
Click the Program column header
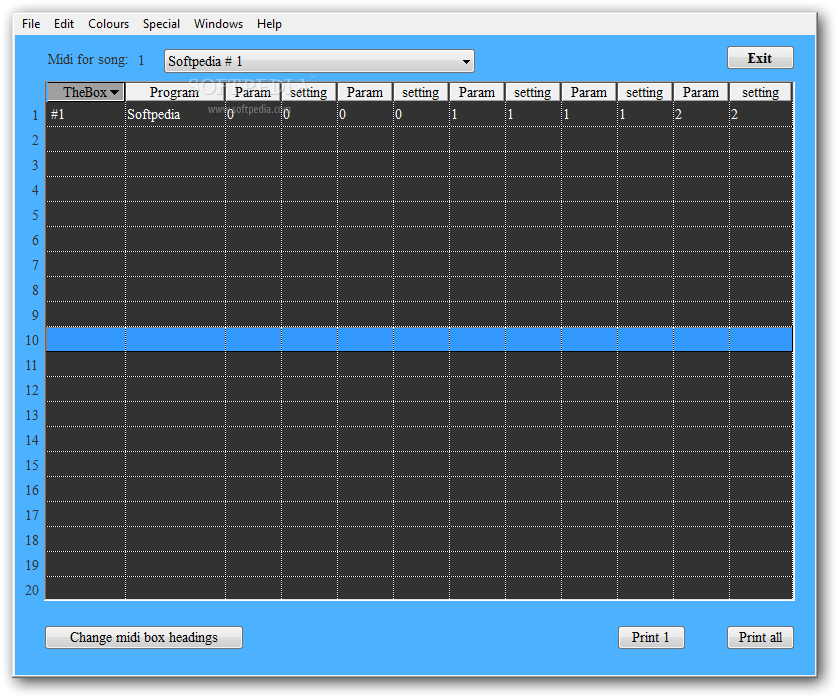point(175,92)
